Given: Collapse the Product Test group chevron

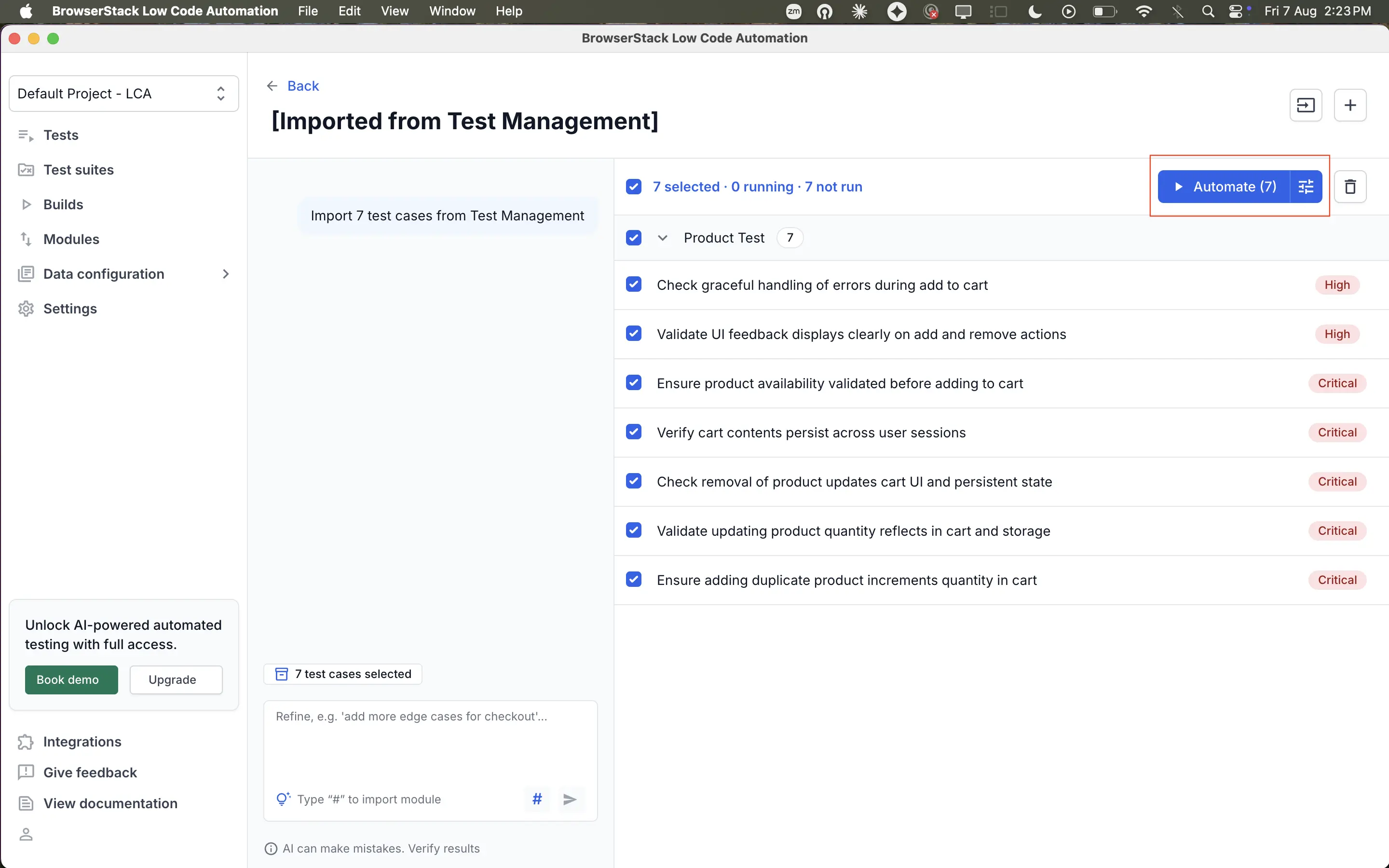Looking at the screenshot, I should 662,238.
